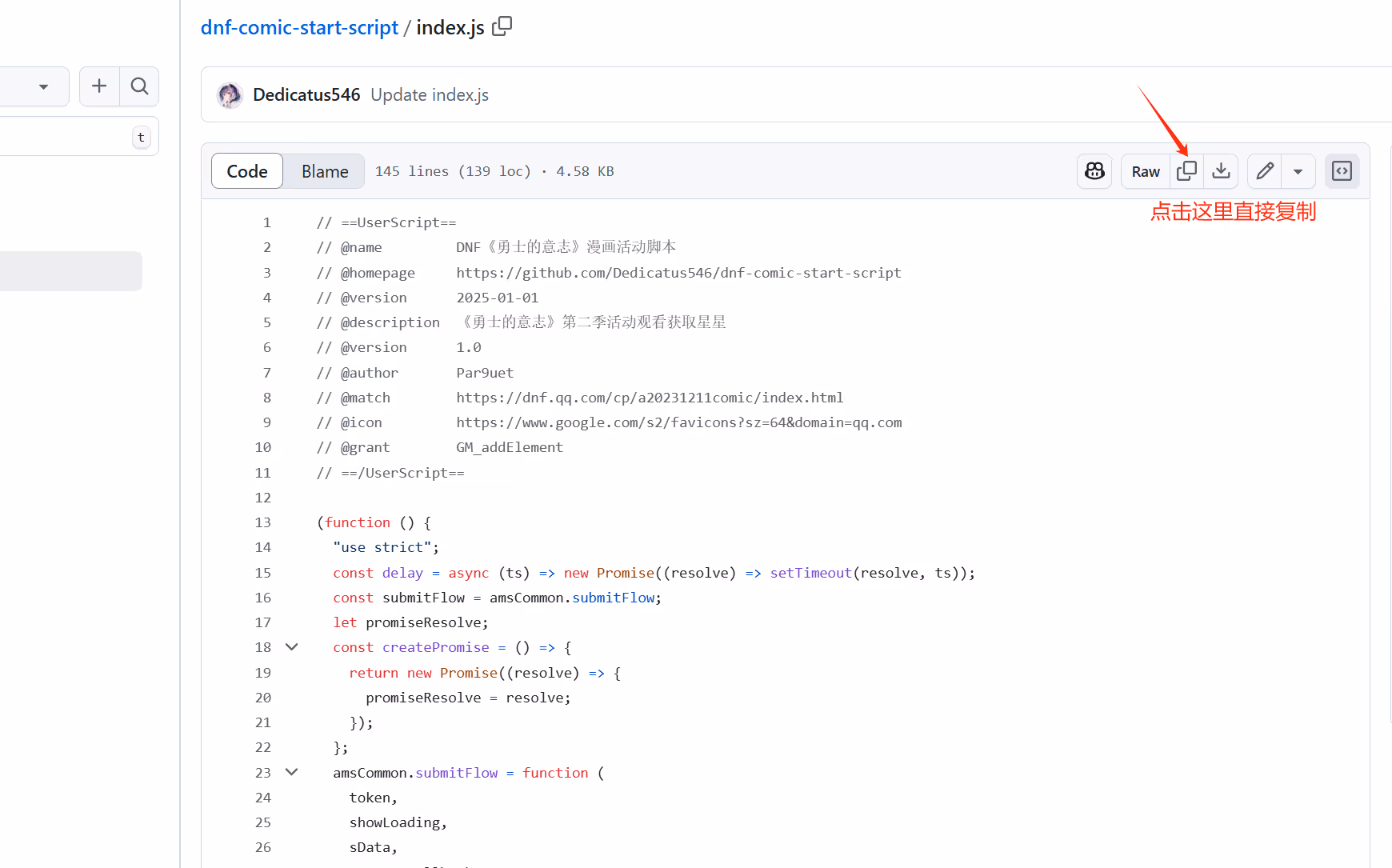Viewport: 1392px width, 868px height.
Task: Select line number 1
Action: pos(267,222)
